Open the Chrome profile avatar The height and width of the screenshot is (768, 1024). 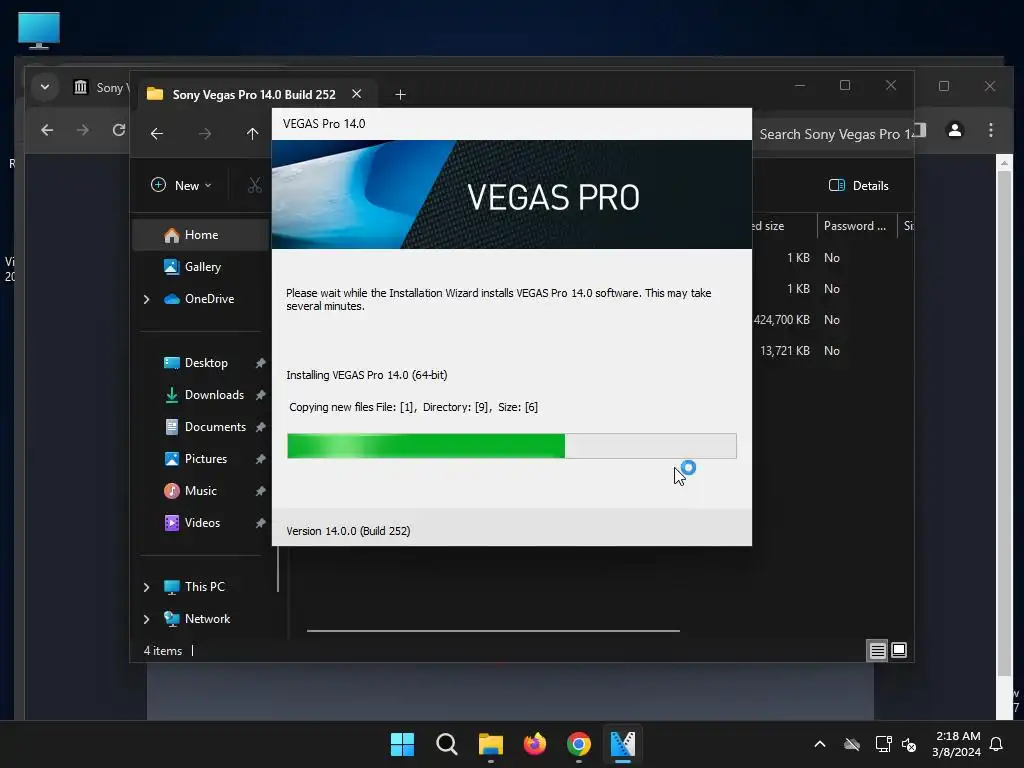tap(954, 131)
